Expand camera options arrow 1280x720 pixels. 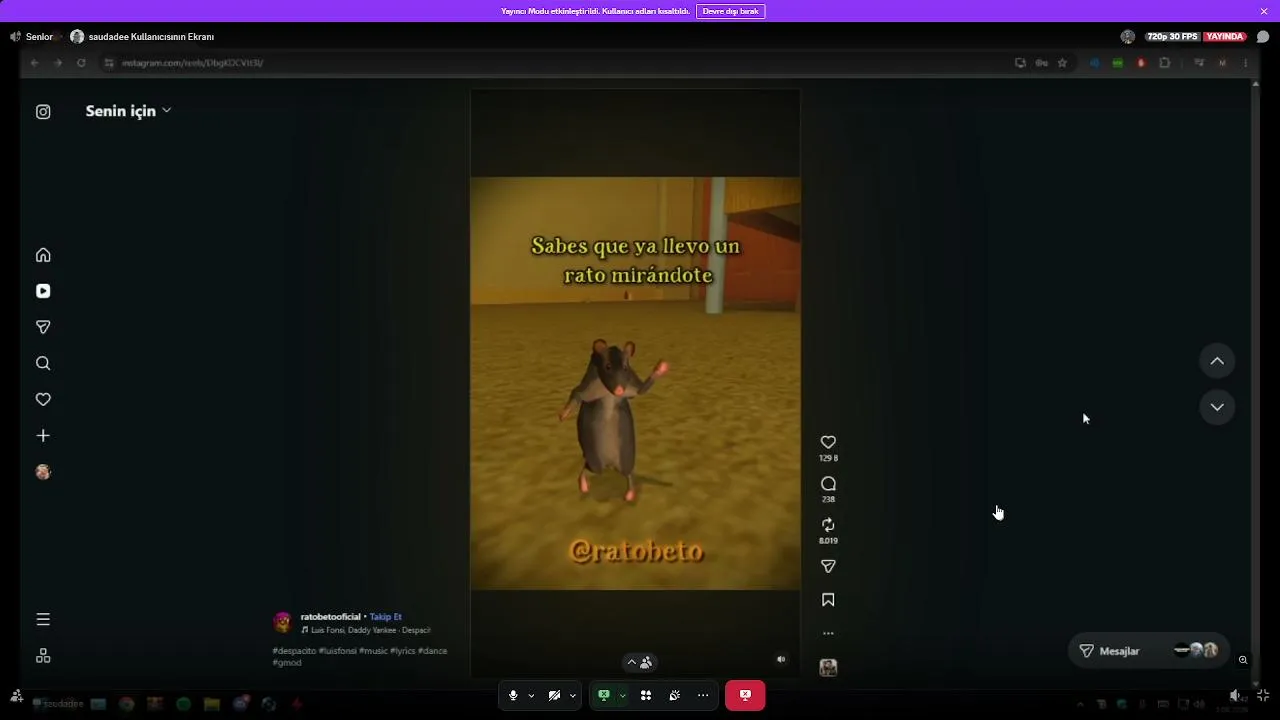[x=573, y=695]
